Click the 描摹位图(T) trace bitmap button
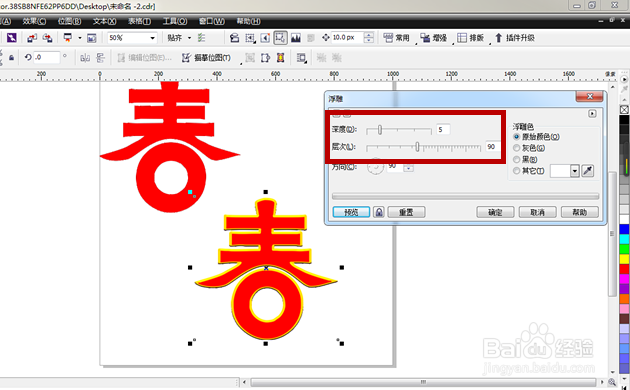 tap(207, 58)
